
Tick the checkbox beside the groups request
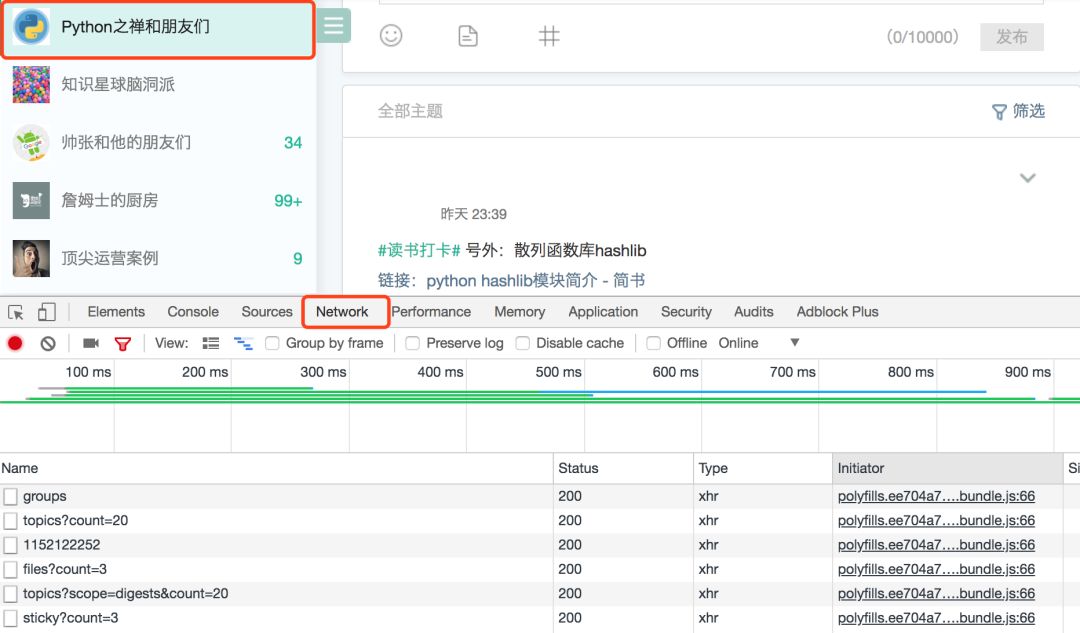pyautogui.click(x=10, y=497)
